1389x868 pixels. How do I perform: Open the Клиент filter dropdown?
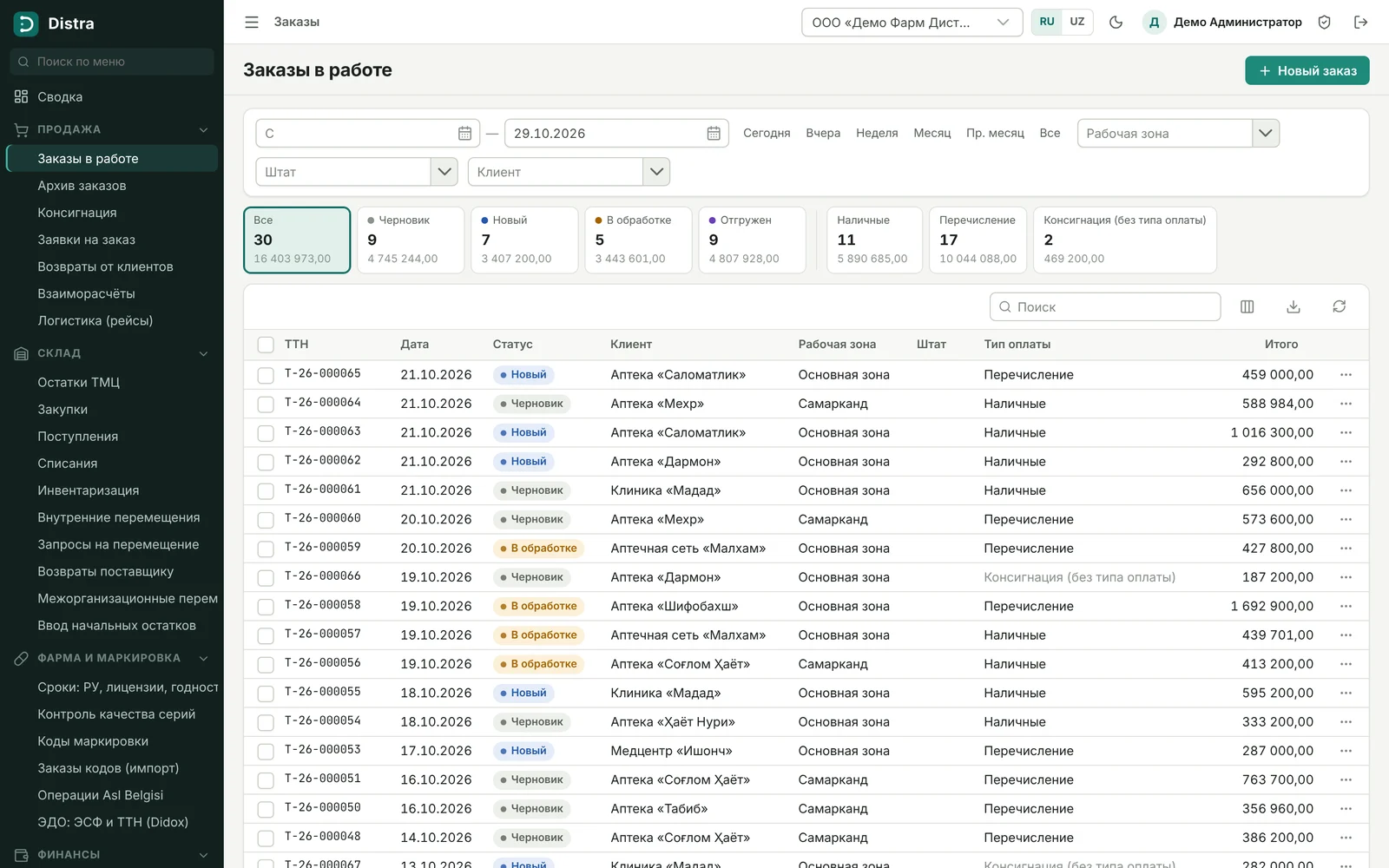click(x=656, y=172)
